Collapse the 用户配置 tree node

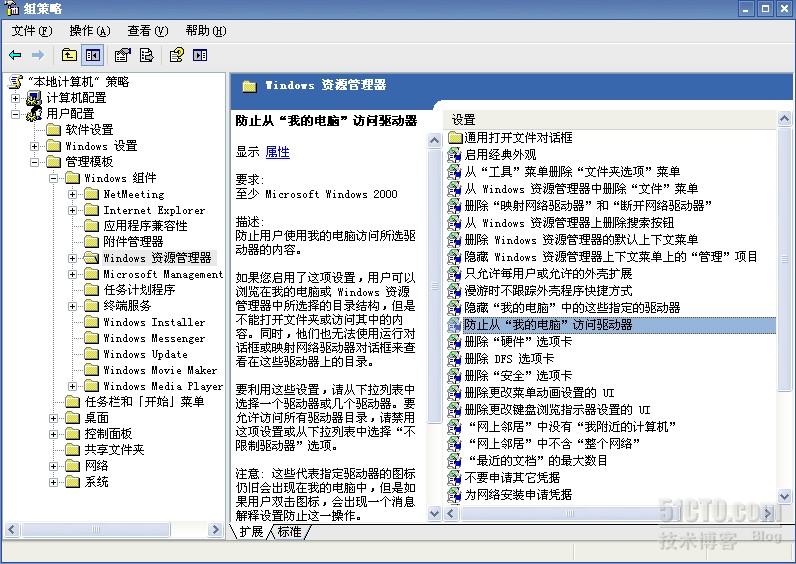tap(16, 114)
